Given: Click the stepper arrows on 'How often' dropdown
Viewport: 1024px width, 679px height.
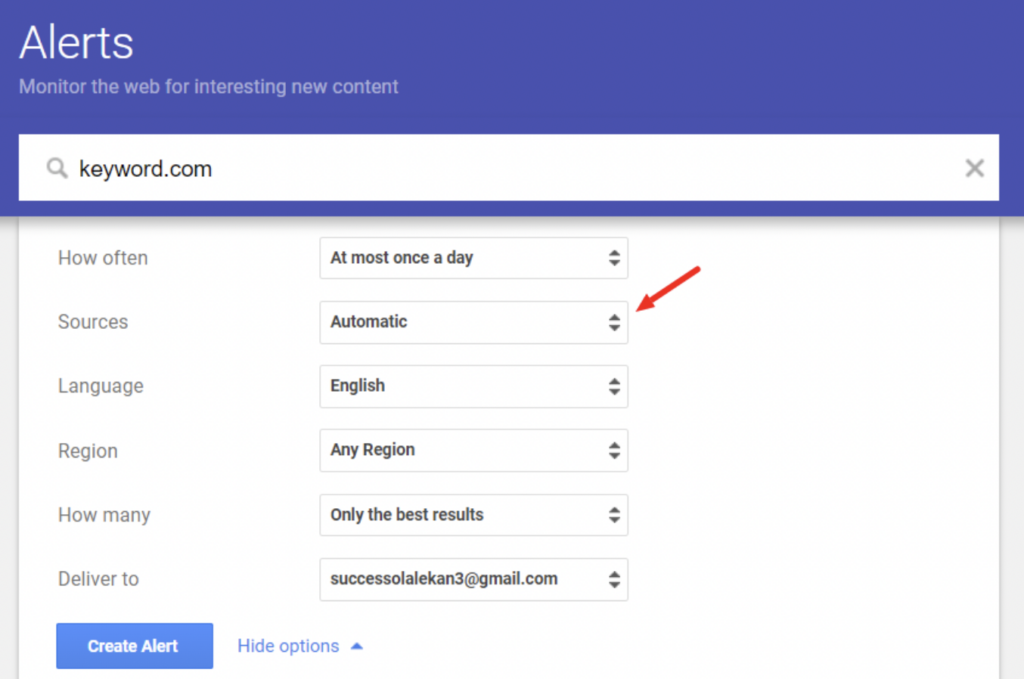Looking at the screenshot, I should [x=613, y=258].
